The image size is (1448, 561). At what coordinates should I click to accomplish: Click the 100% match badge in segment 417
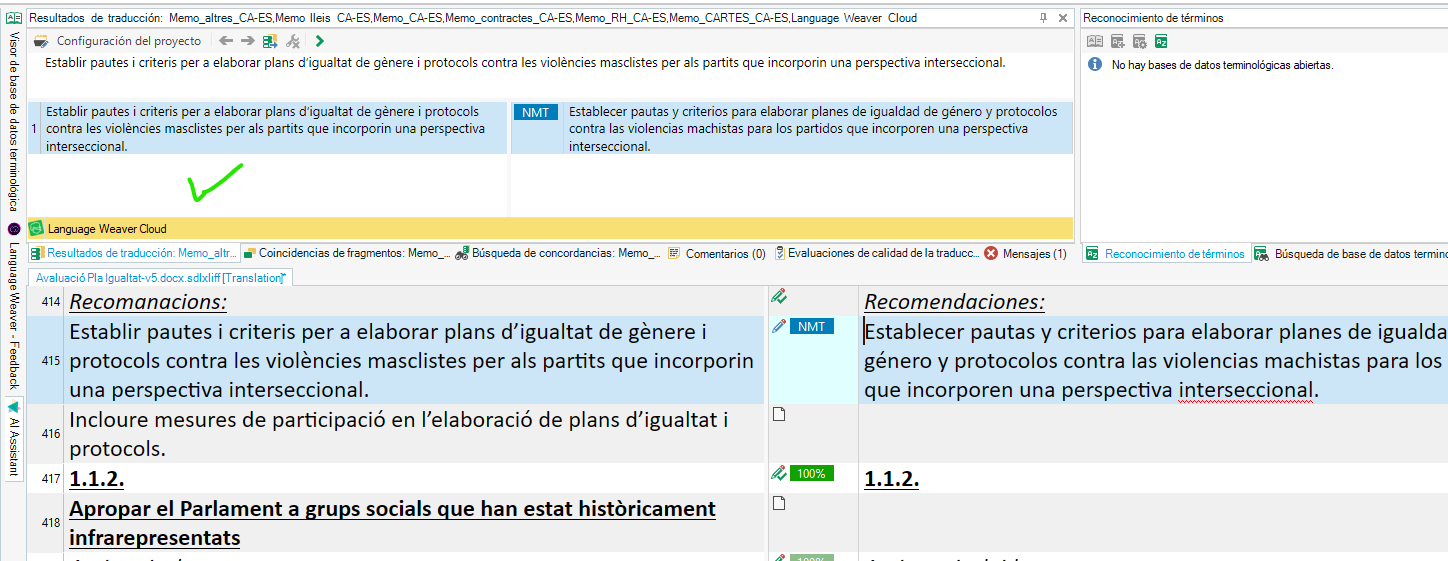point(811,473)
